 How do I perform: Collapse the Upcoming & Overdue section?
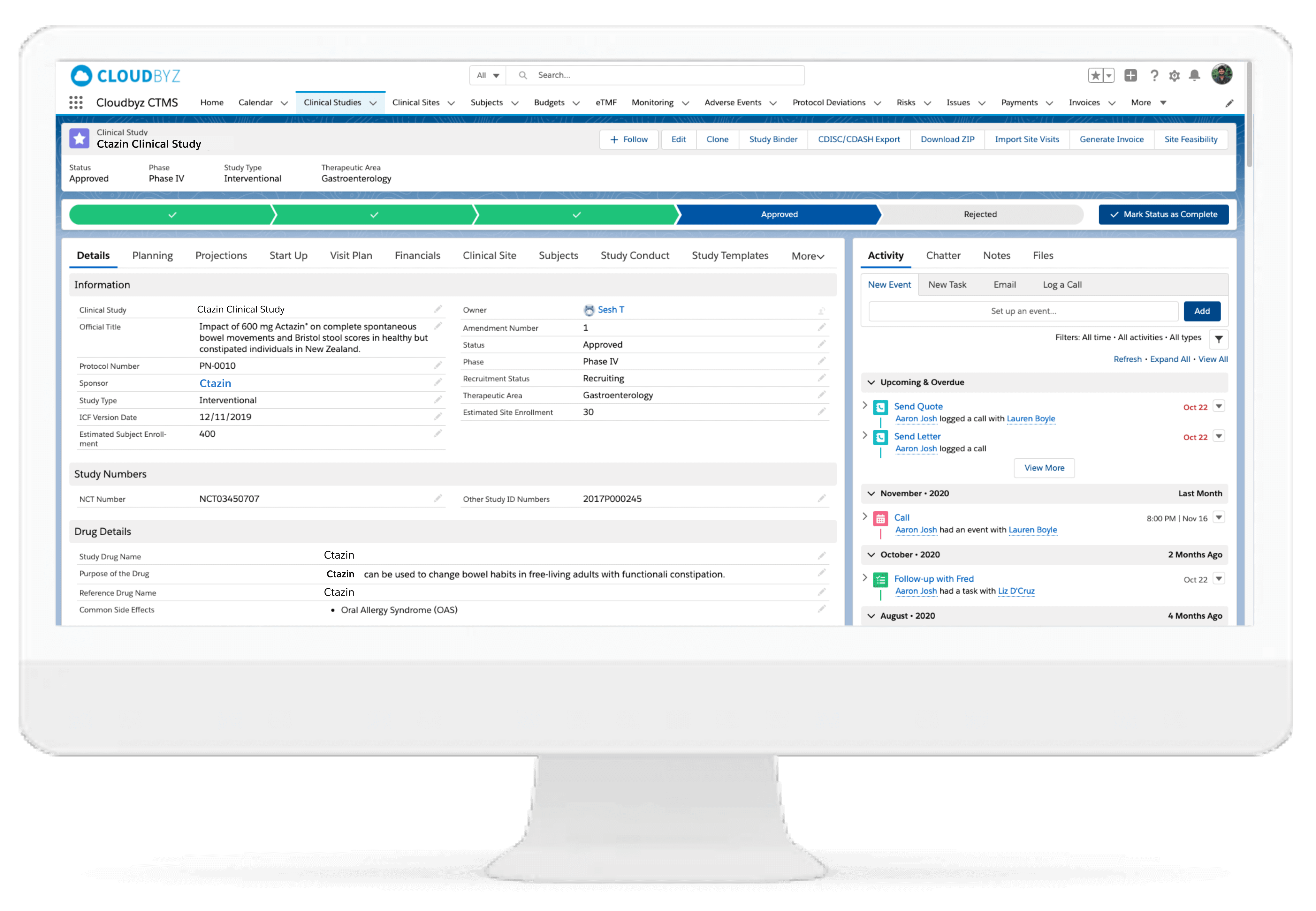click(x=871, y=382)
